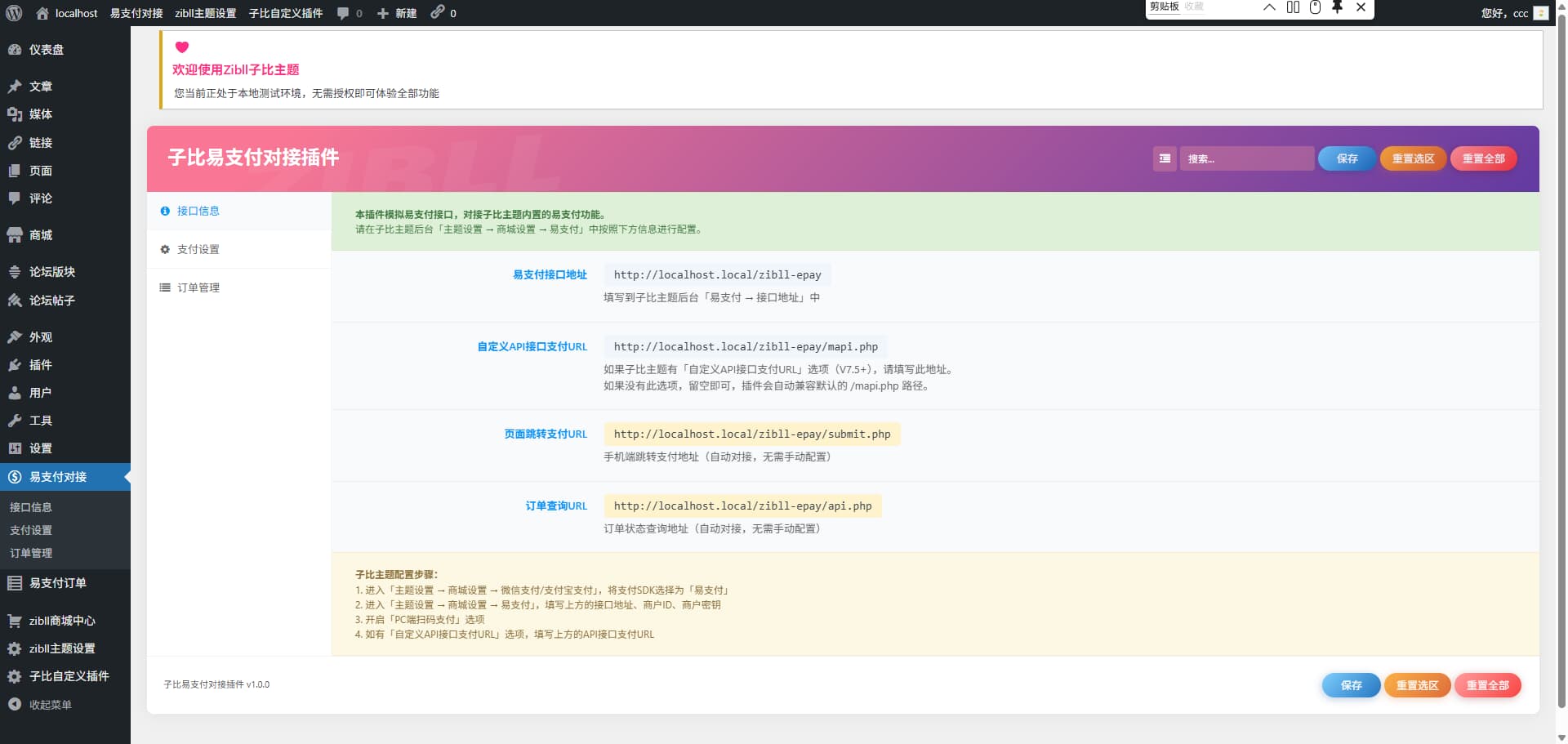Click the top 重置全部 button
This screenshot has height=744, width=1568.
[1483, 158]
